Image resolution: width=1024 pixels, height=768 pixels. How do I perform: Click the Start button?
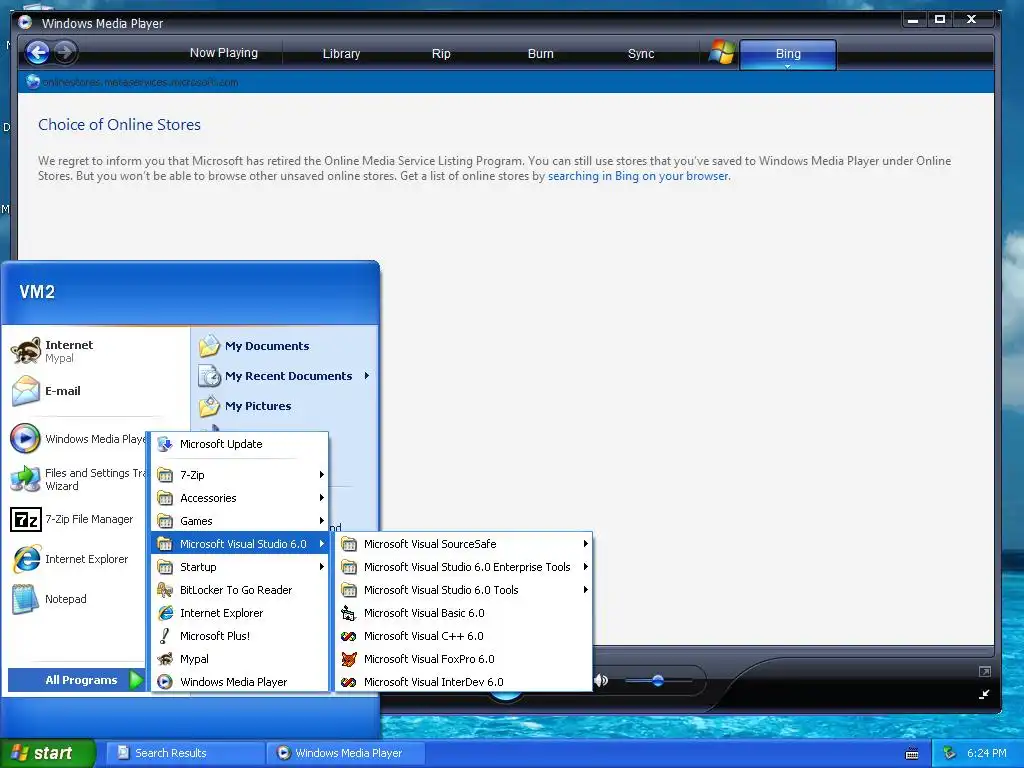[48, 753]
